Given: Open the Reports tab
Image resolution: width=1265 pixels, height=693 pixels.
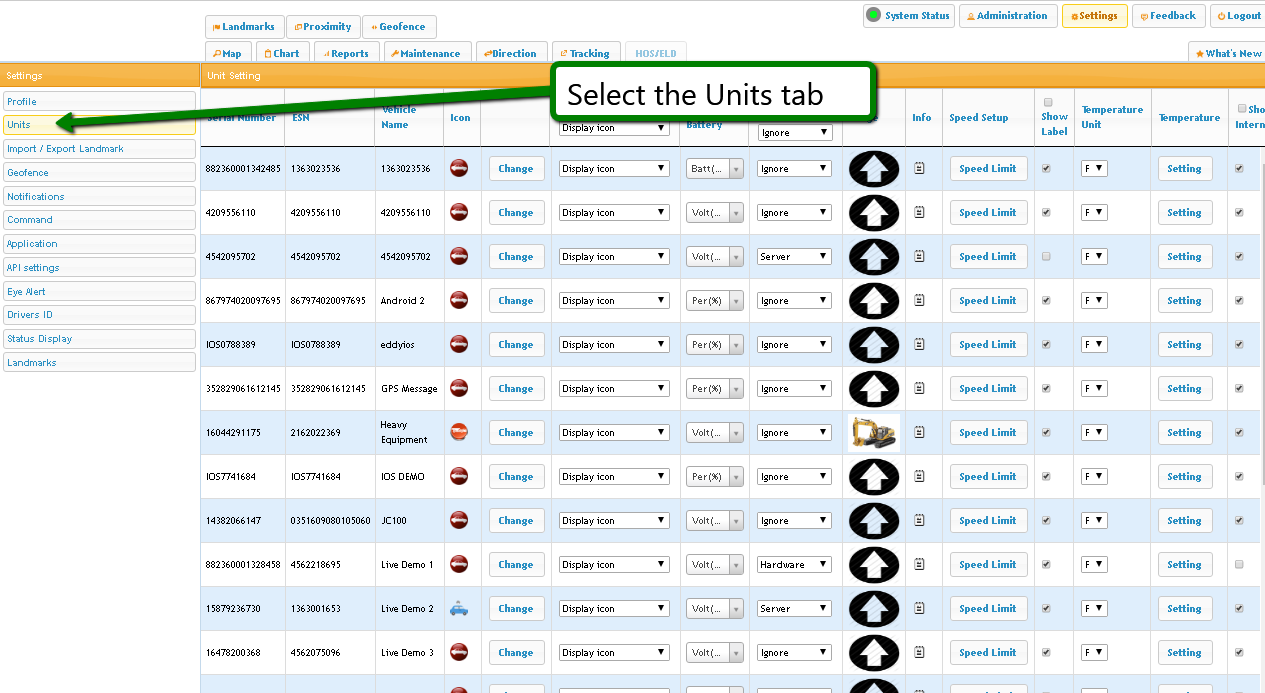Looking at the screenshot, I should pyautogui.click(x=345, y=53).
